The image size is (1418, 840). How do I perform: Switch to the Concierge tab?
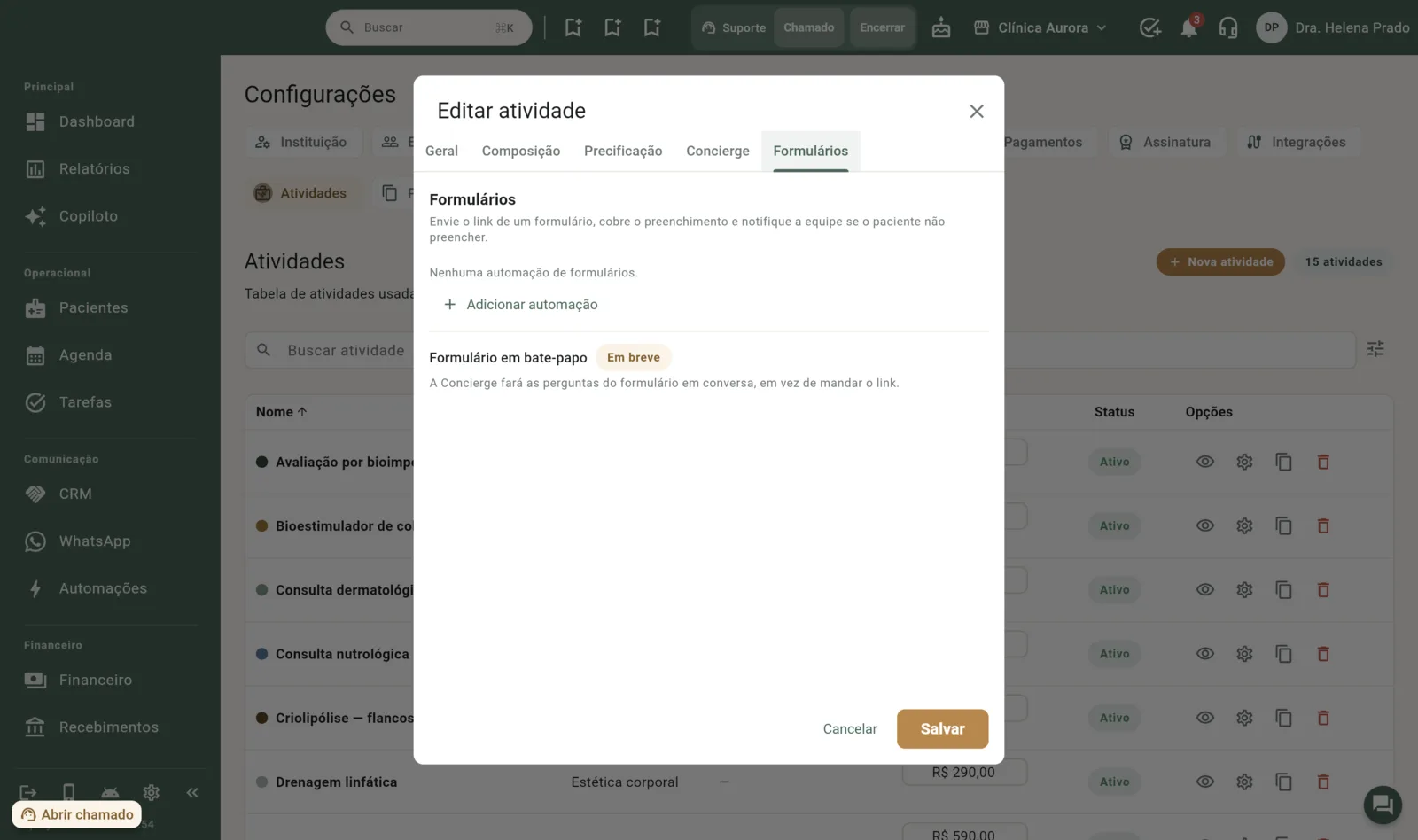[718, 152]
